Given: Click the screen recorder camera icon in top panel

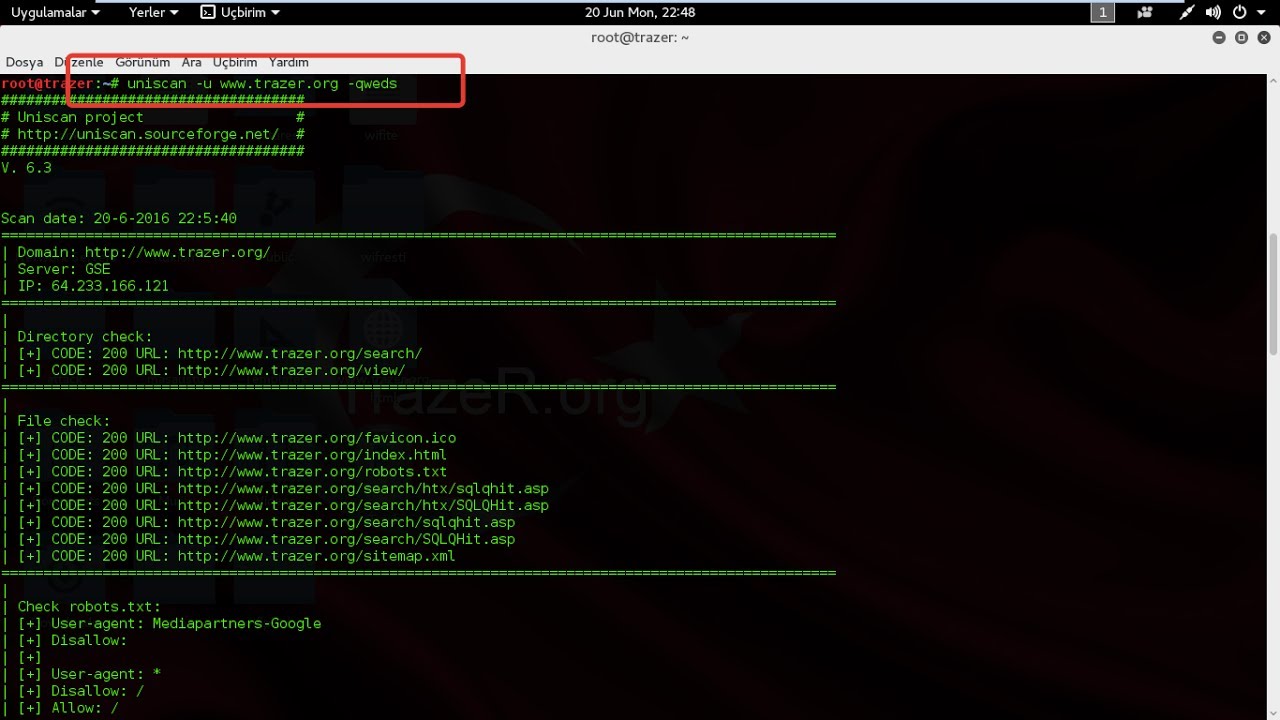Looking at the screenshot, I should click(x=1145, y=13).
